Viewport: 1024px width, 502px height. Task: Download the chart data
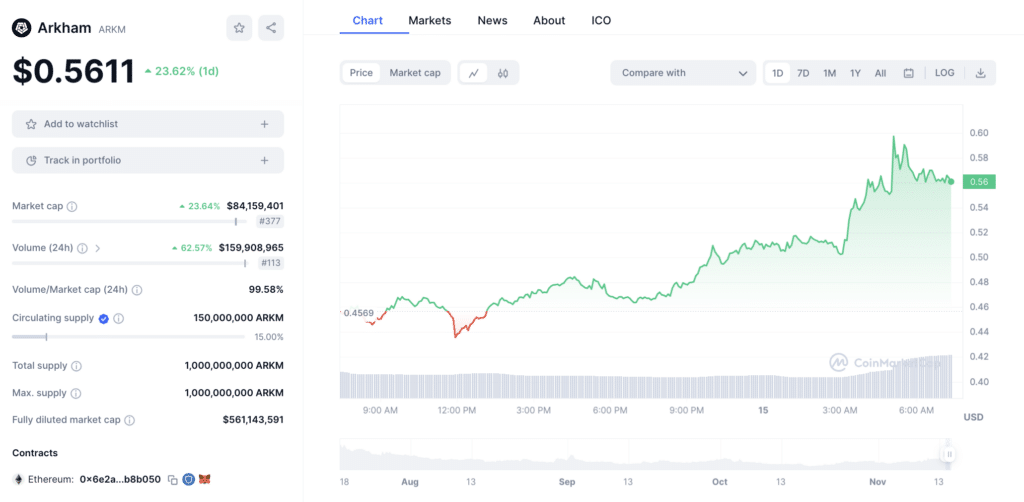(980, 73)
